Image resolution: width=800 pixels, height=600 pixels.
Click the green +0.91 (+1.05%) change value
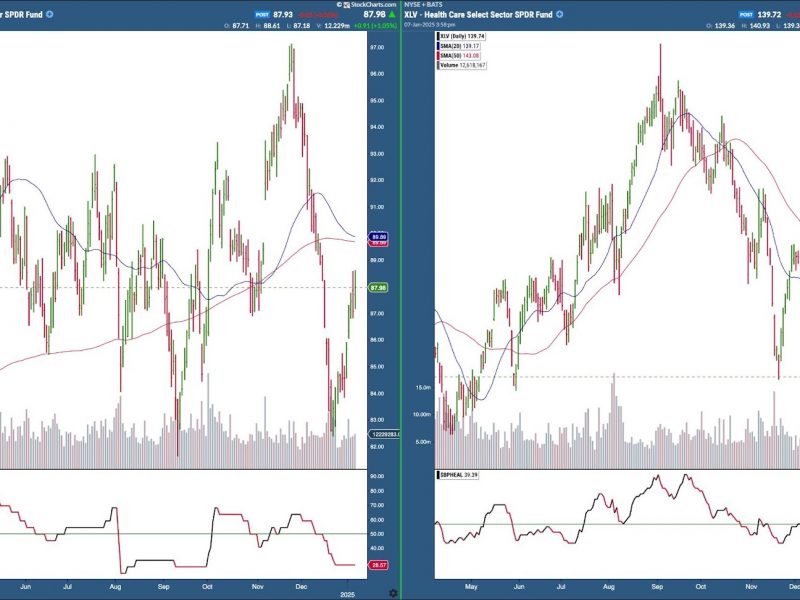[x=376, y=26]
